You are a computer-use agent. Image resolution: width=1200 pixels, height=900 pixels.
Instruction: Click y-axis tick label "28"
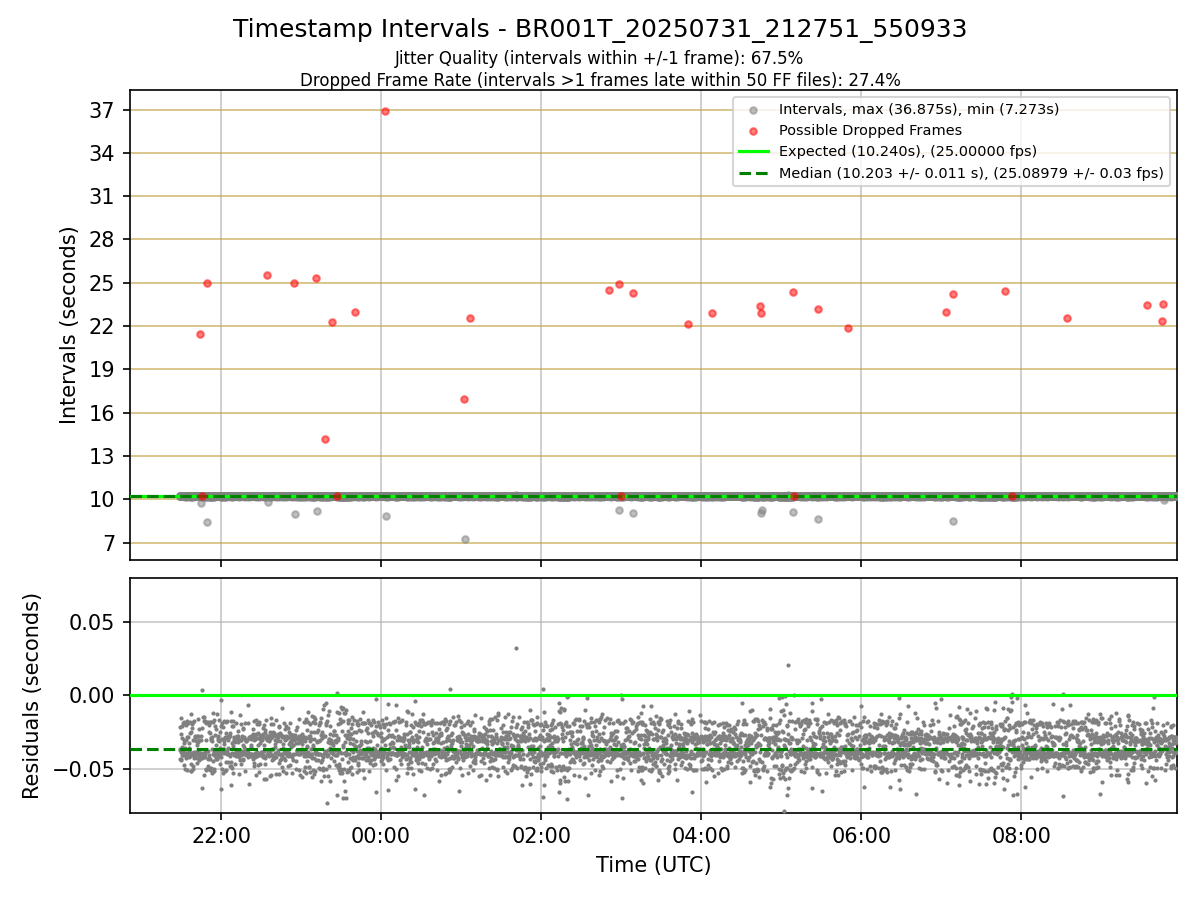click(x=103, y=240)
